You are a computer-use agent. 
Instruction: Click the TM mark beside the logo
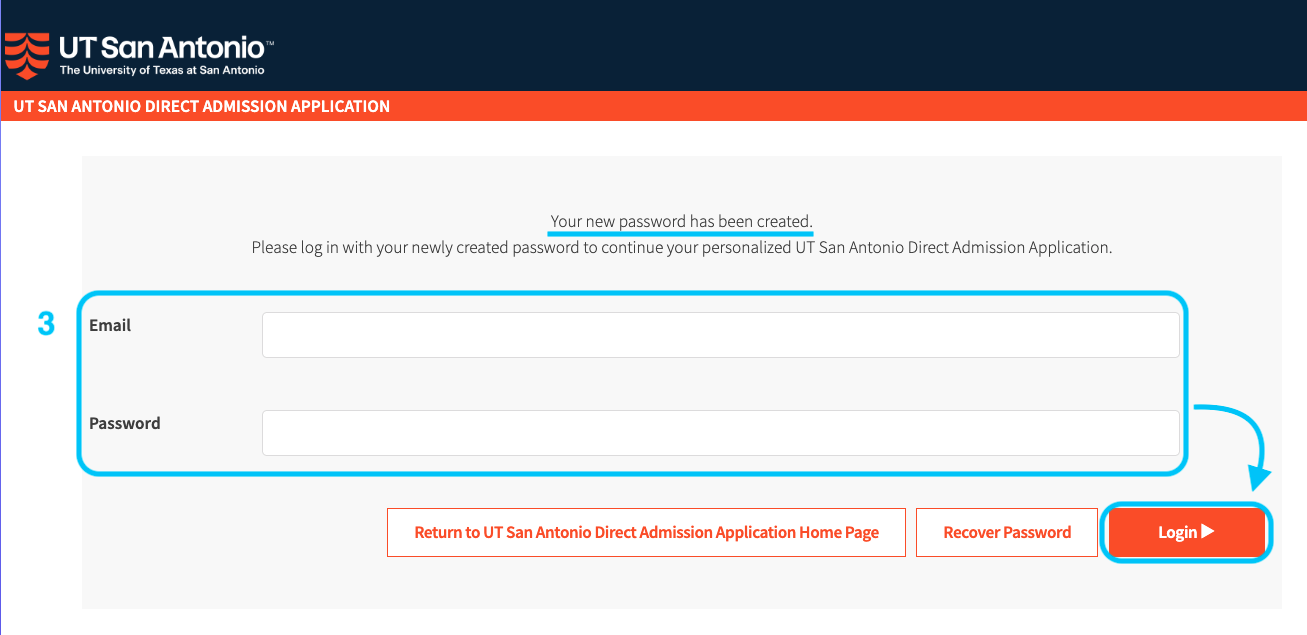tap(269, 42)
